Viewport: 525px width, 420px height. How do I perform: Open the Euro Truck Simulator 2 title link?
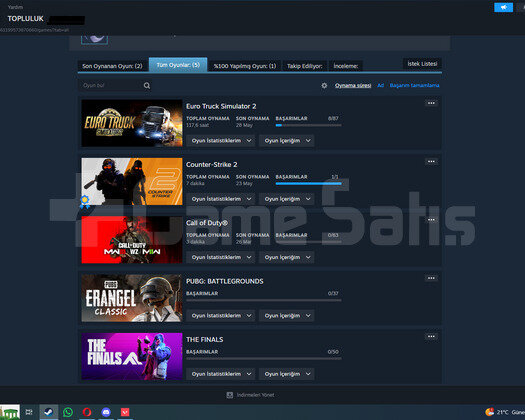[221, 106]
